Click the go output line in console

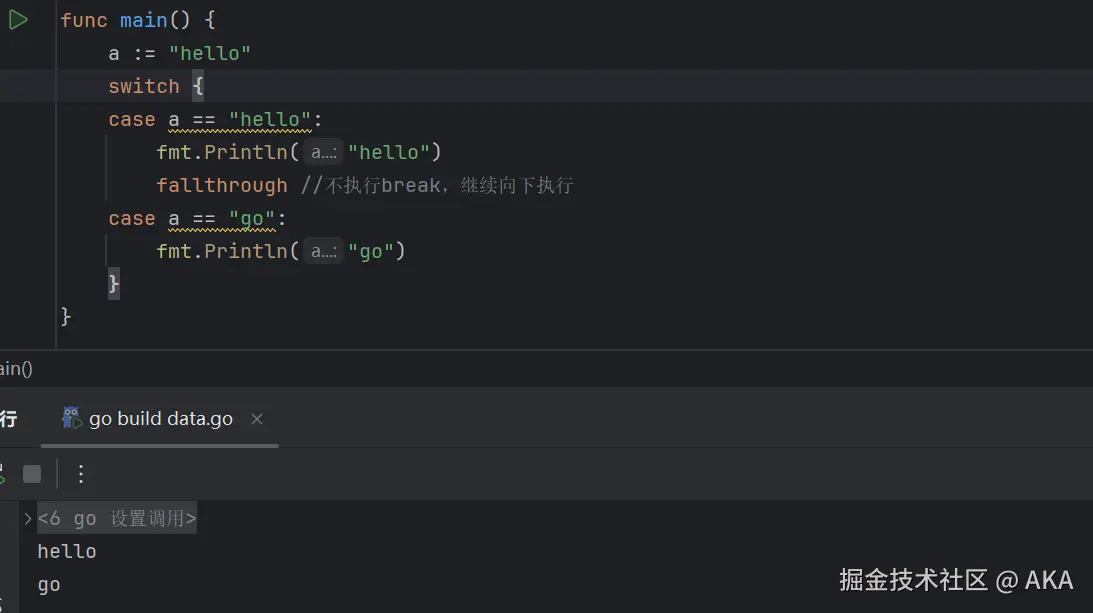[49, 584]
